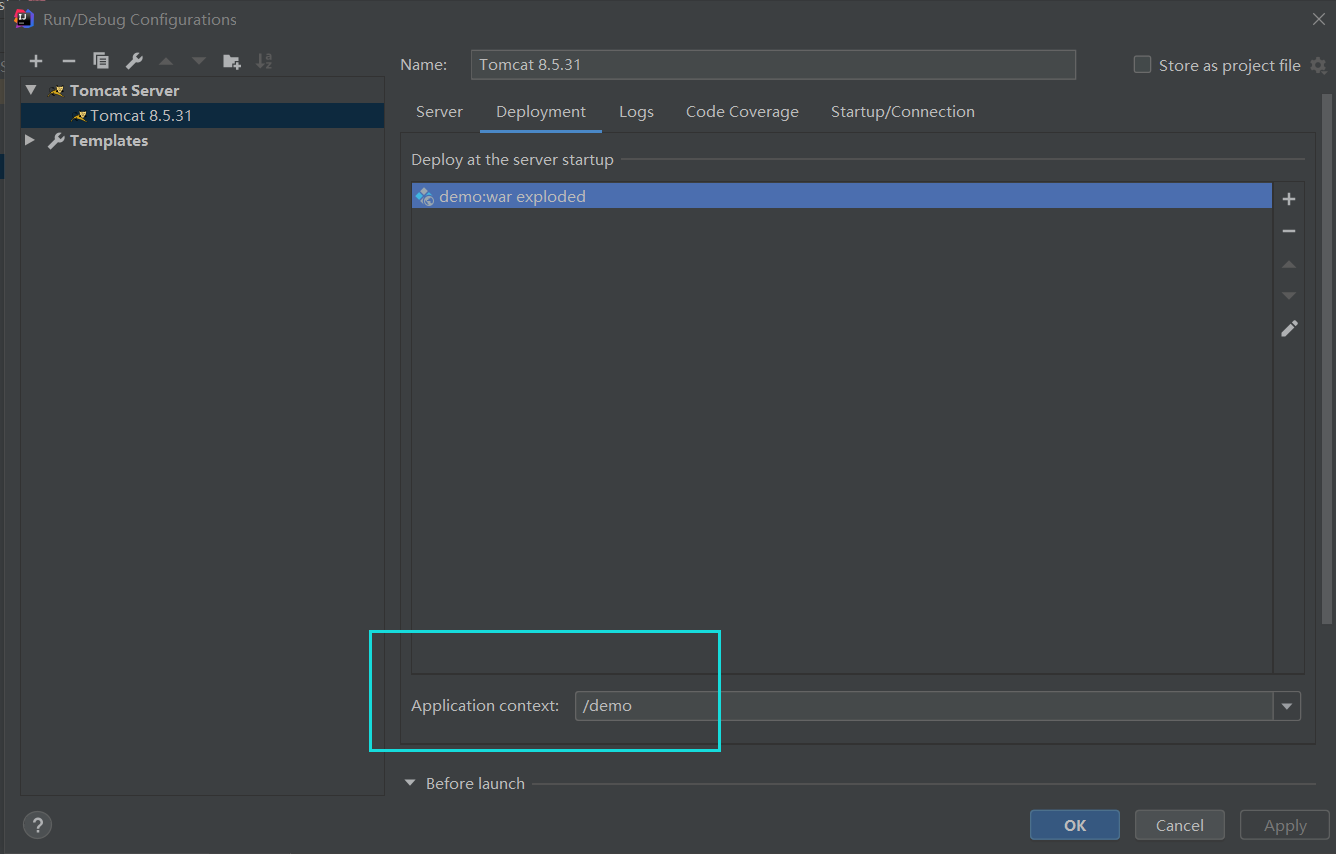Screen dimensions: 1336x854
Task: Enable Store as project file checkbox
Action: click(x=1142, y=65)
